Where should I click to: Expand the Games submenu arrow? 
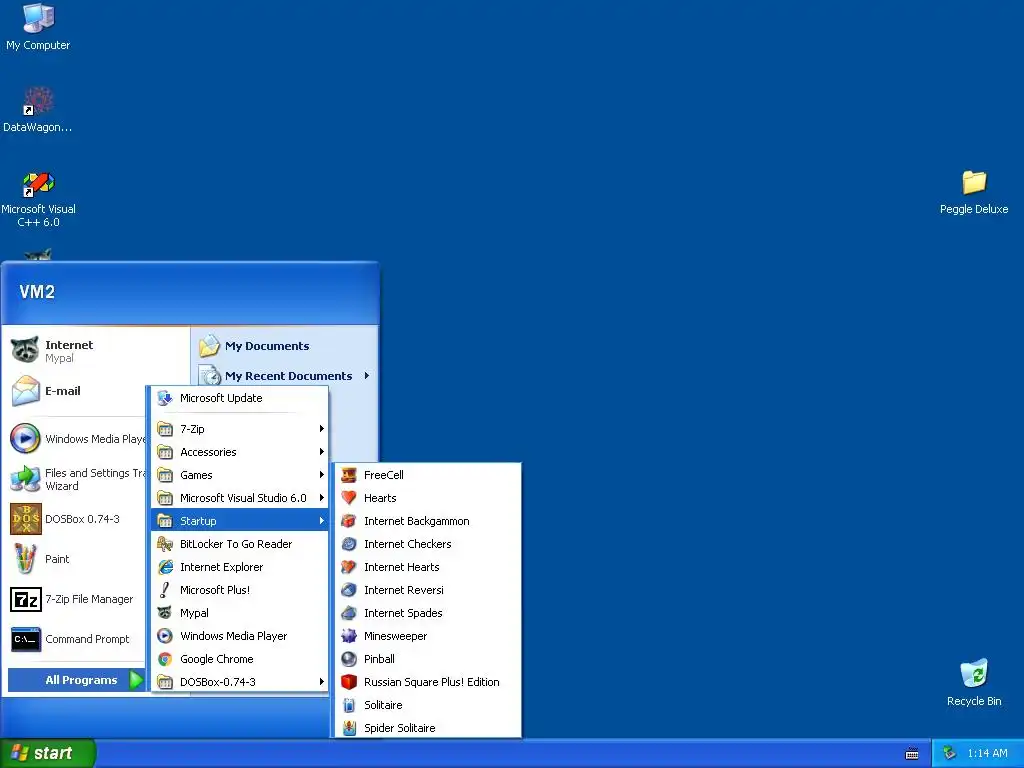click(x=321, y=475)
